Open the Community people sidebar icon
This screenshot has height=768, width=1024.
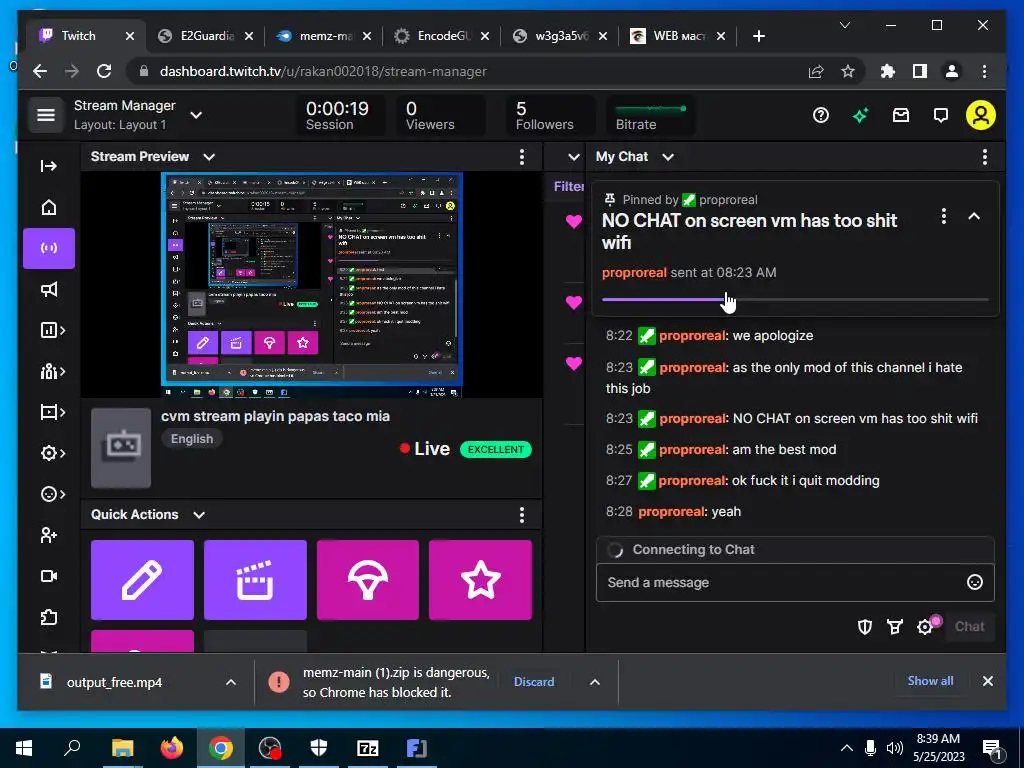pos(52,372)
